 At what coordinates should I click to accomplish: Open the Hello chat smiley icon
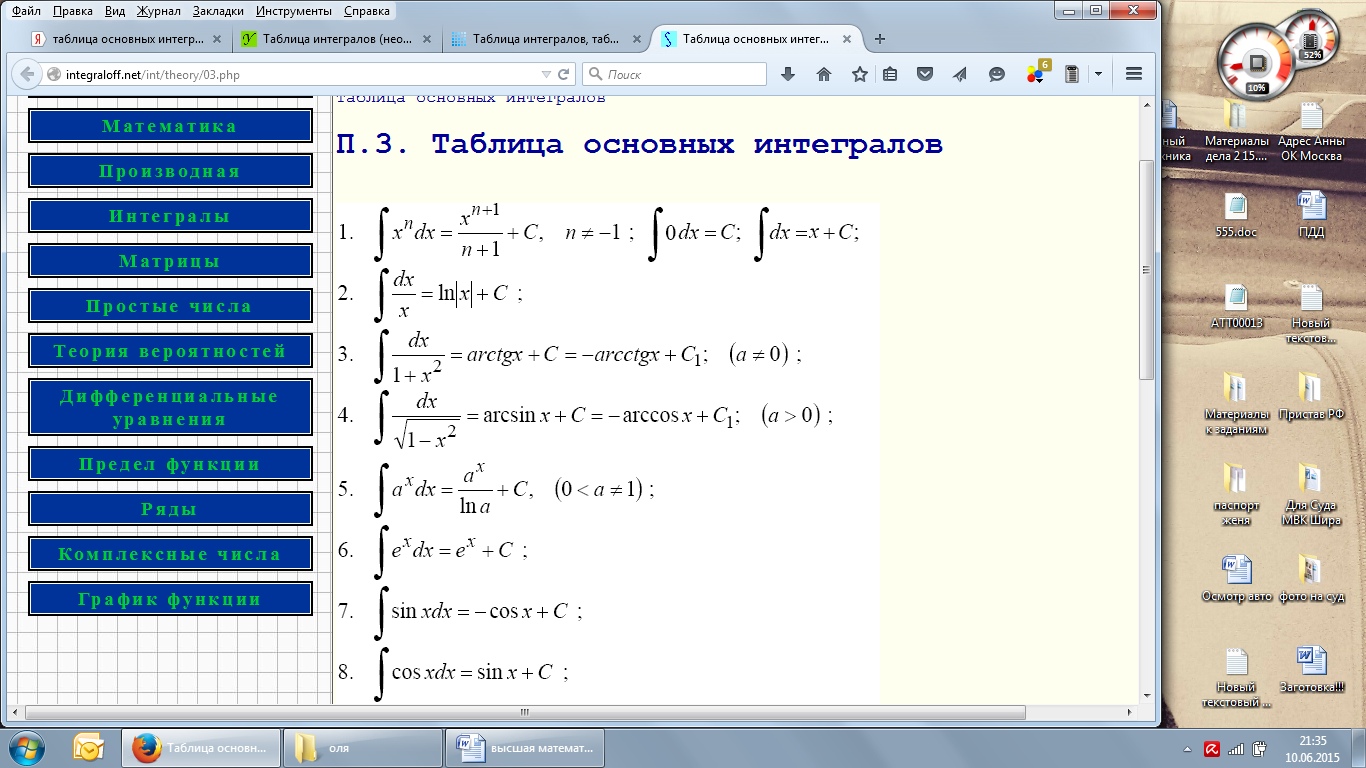coord(996,74)
